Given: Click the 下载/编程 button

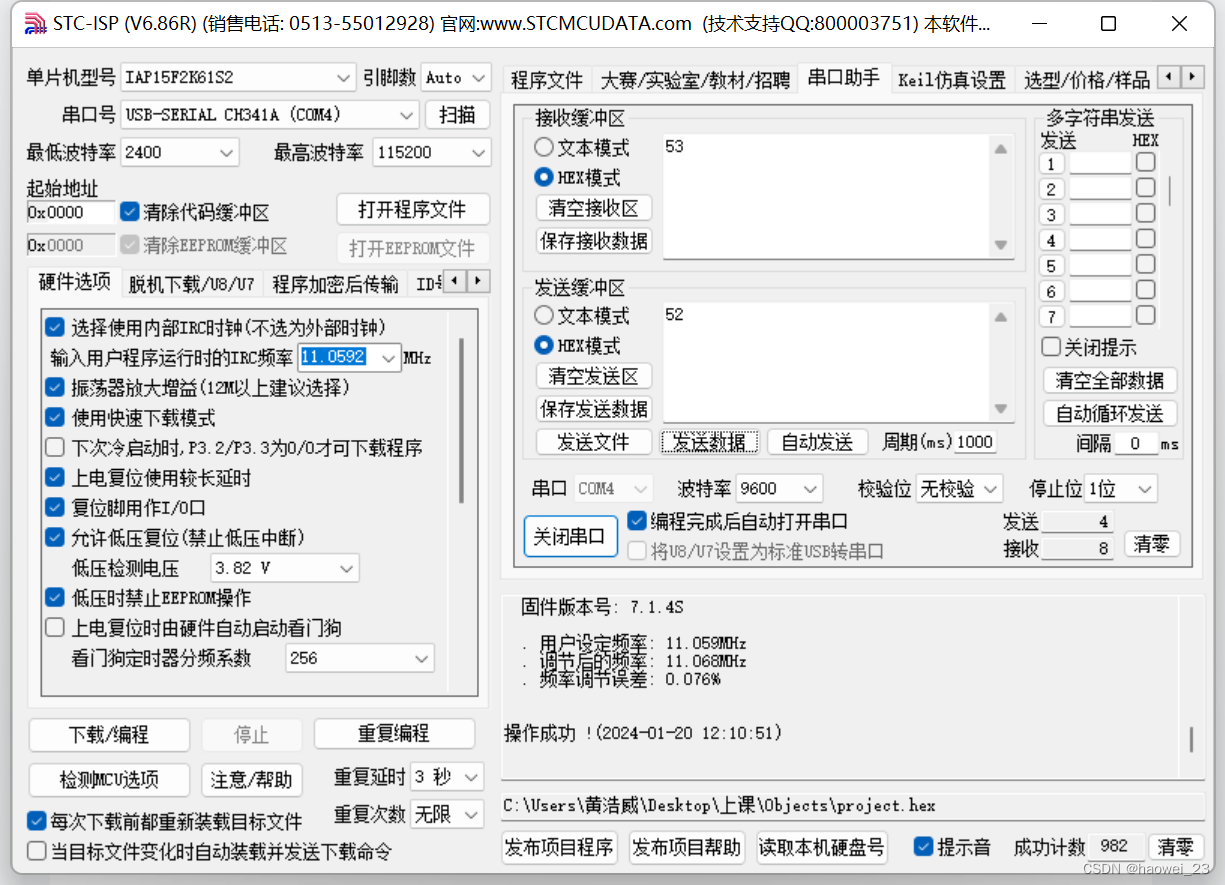Looking at the screenshot, I should 109,734.
